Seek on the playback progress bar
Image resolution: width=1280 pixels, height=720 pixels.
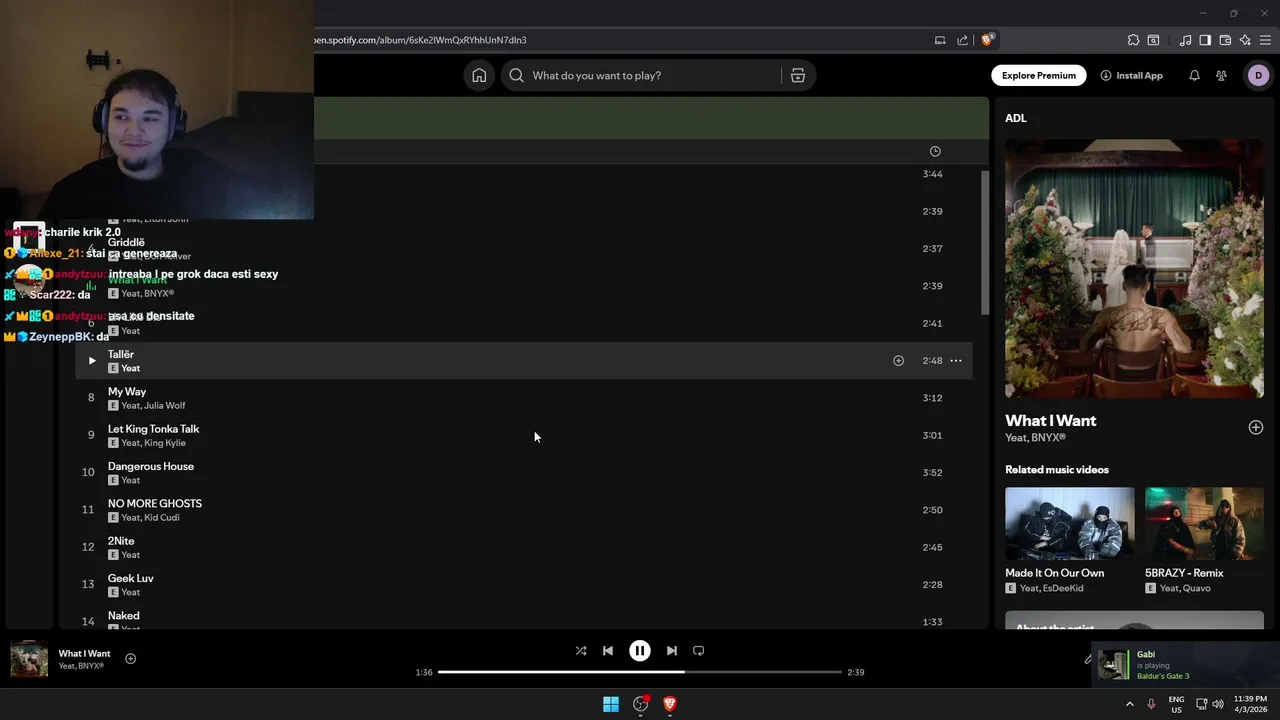(x=640, y=672)
